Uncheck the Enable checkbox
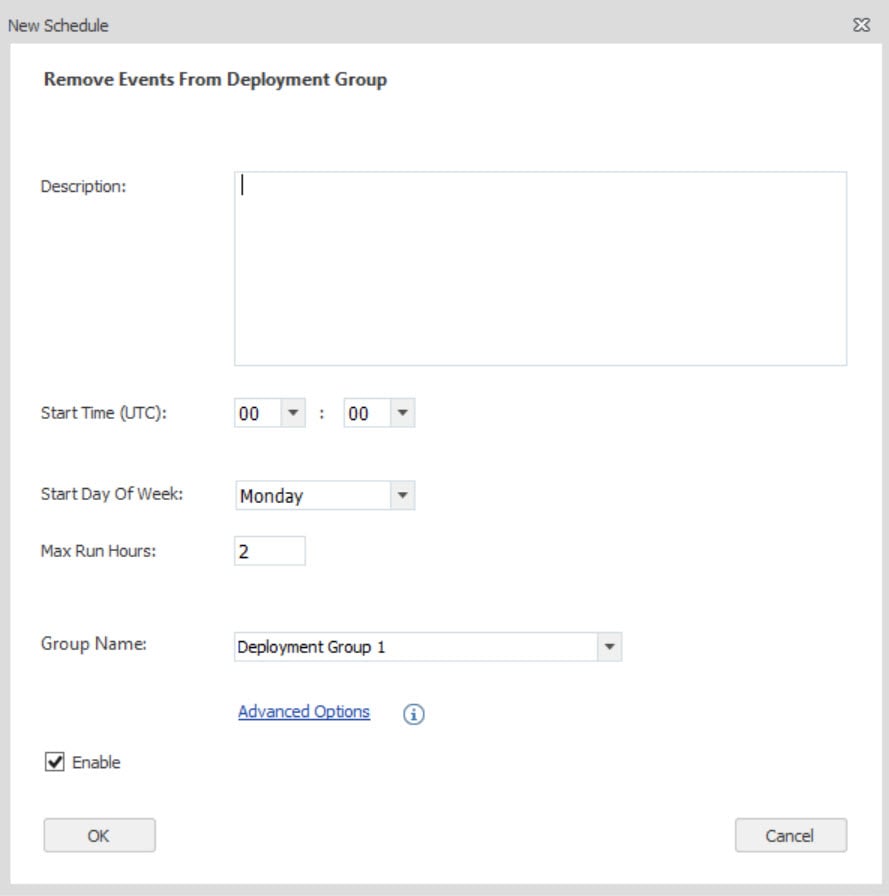The image size is (889, 896). coord(55,763)
